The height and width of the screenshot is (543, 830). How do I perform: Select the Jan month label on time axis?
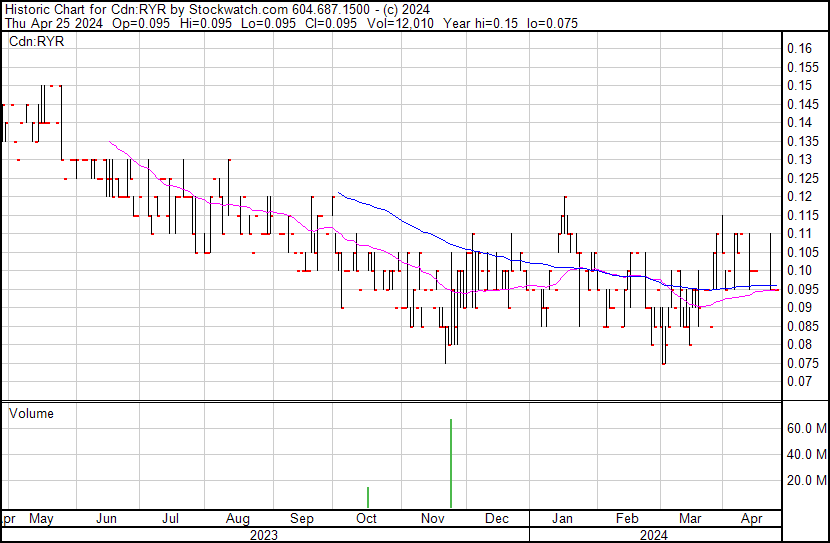click(562, 519)
